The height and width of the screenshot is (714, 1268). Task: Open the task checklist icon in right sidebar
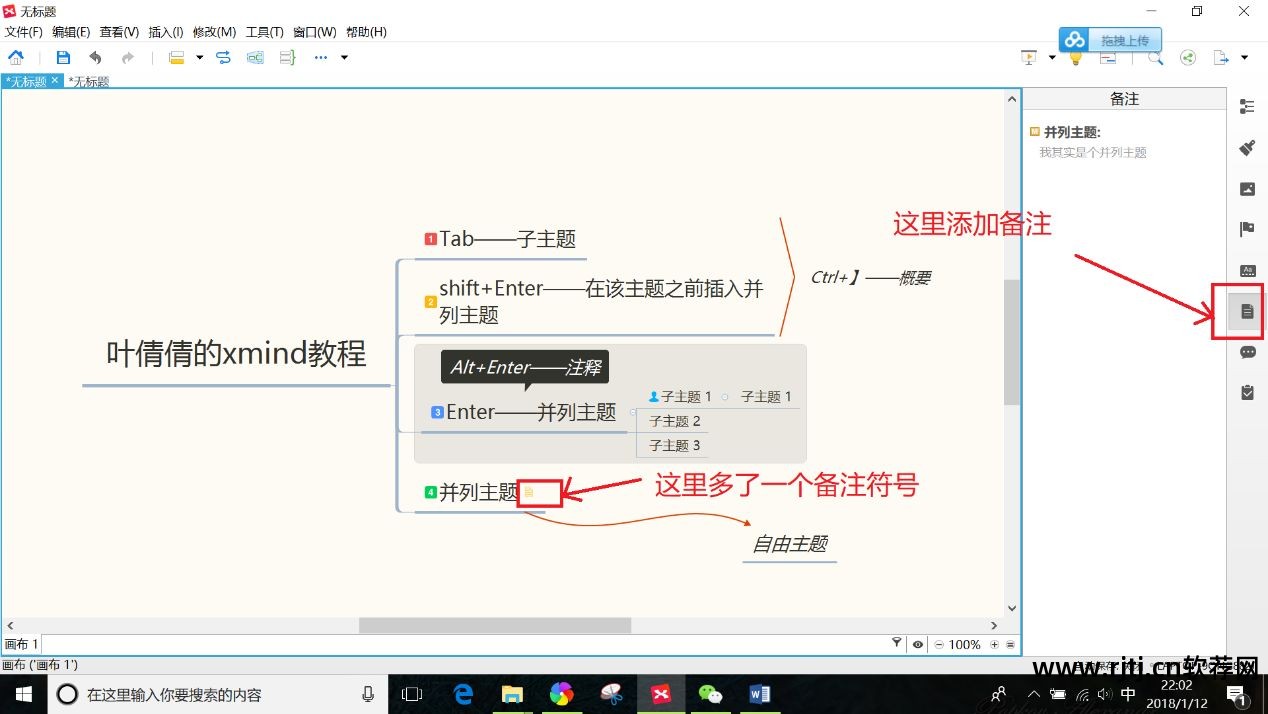(x=1246, y=392)
